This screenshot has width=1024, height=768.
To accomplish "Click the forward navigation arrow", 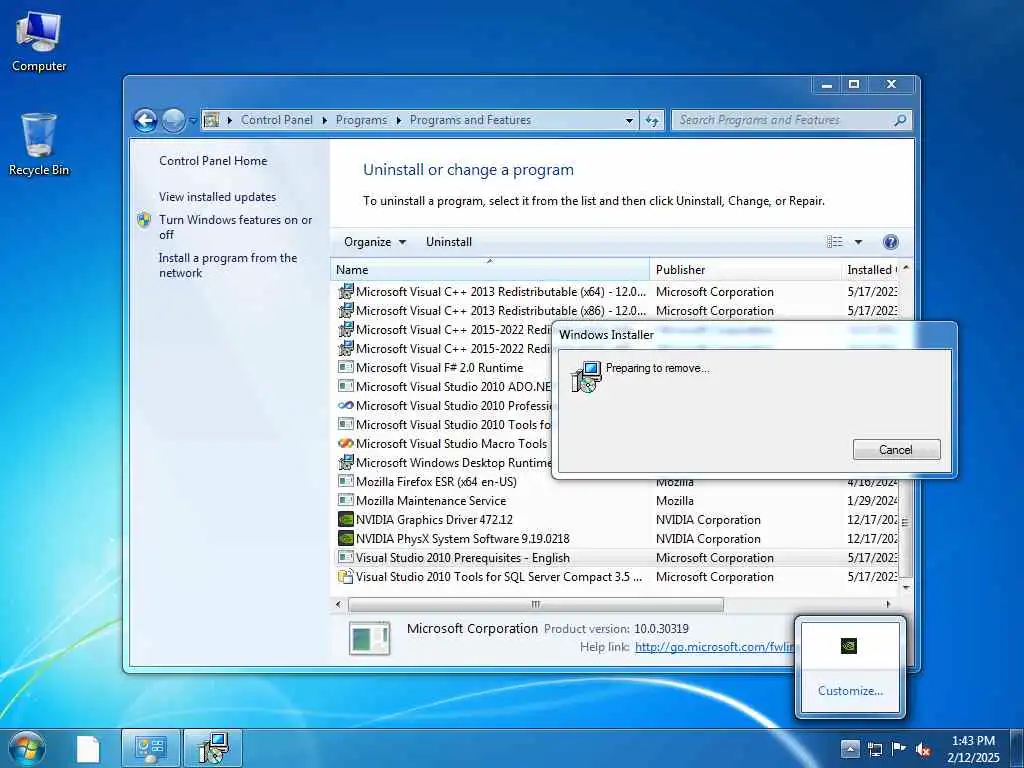I will pyautogui.click(x=173, y=120).
